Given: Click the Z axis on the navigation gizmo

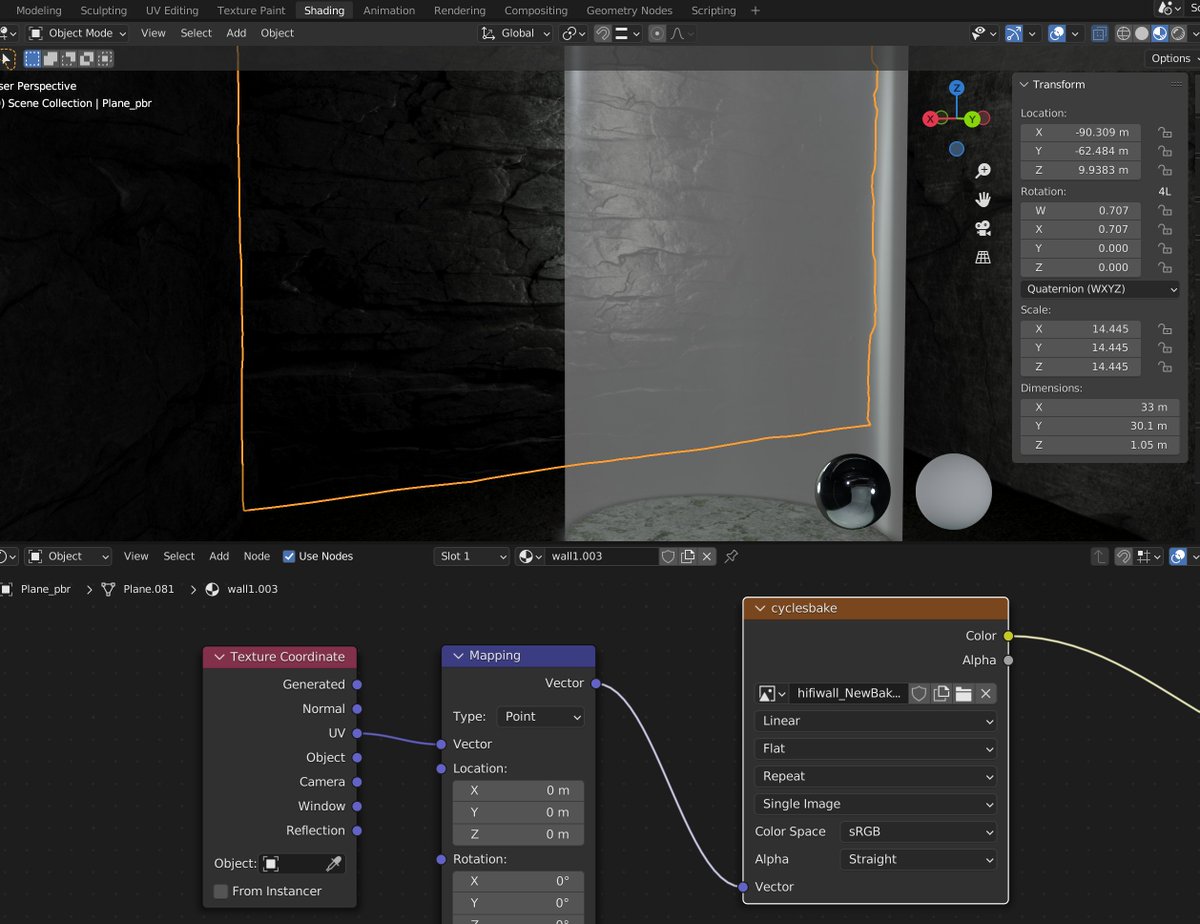Looking at the screenshot, I should 957,88.
